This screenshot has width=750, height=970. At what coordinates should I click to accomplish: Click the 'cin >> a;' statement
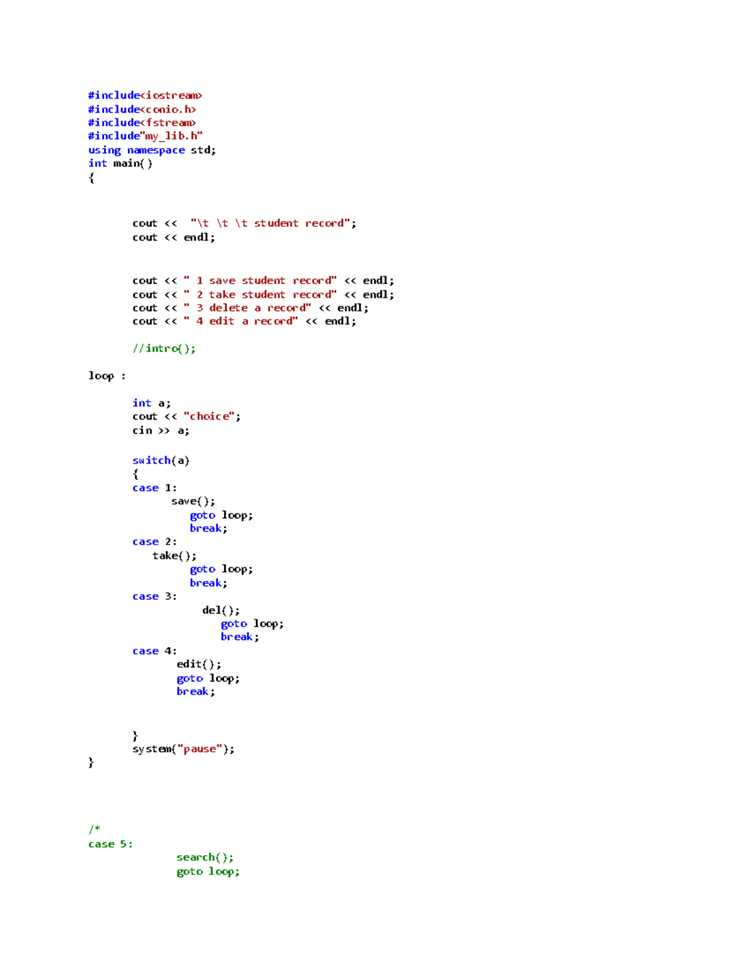click(x=161, y=430)
